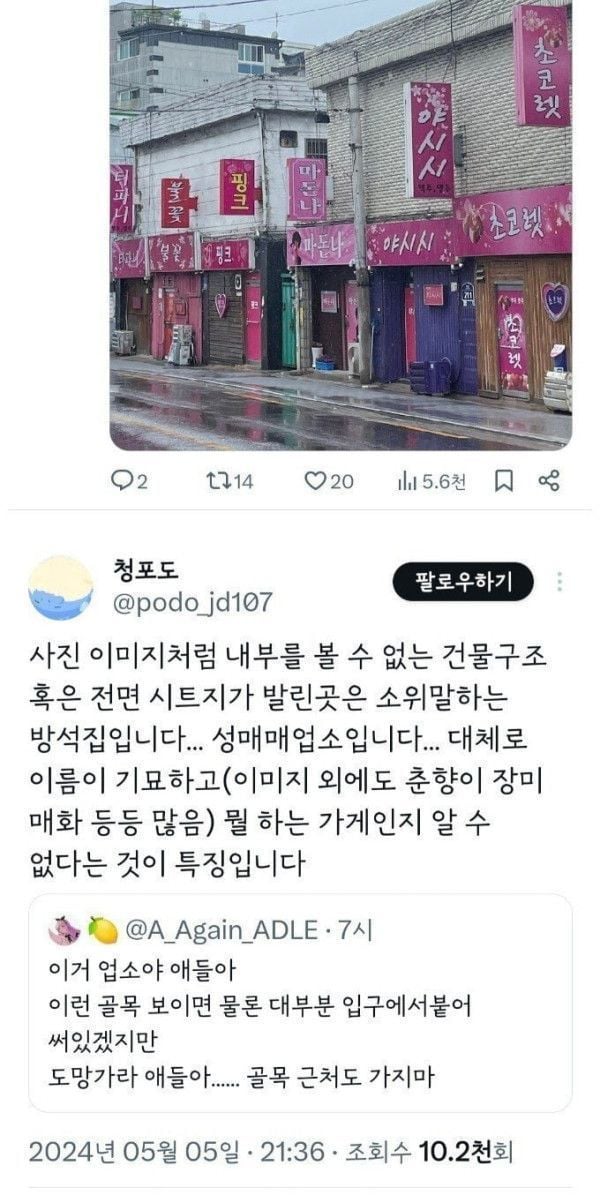Click the 팔로우하기 follow button
This screenshot has width=600, height=1200.
pyautogui.click(x=463, y=581)
